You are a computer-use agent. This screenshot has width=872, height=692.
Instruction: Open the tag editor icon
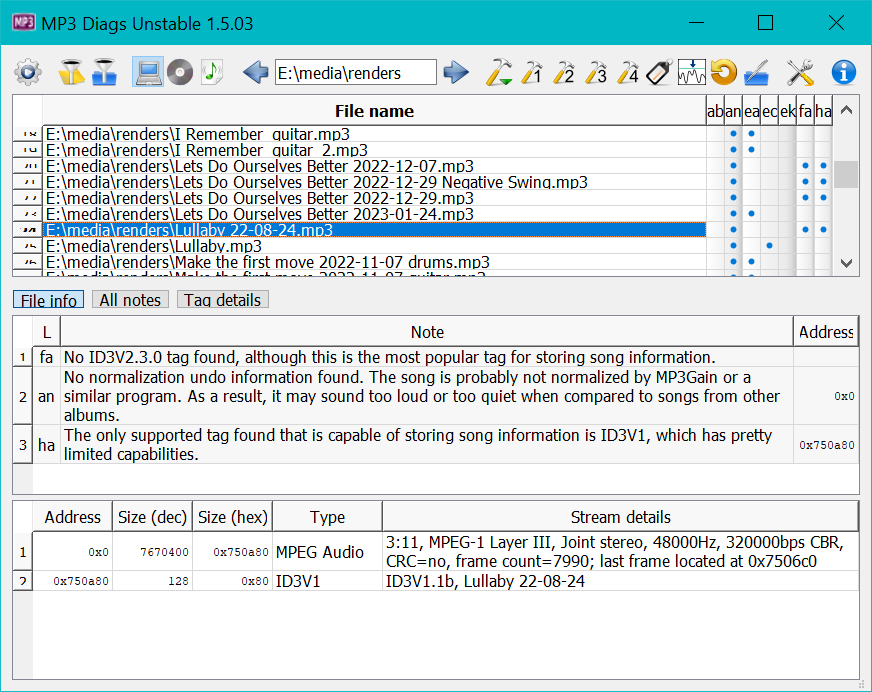(658, 72)
